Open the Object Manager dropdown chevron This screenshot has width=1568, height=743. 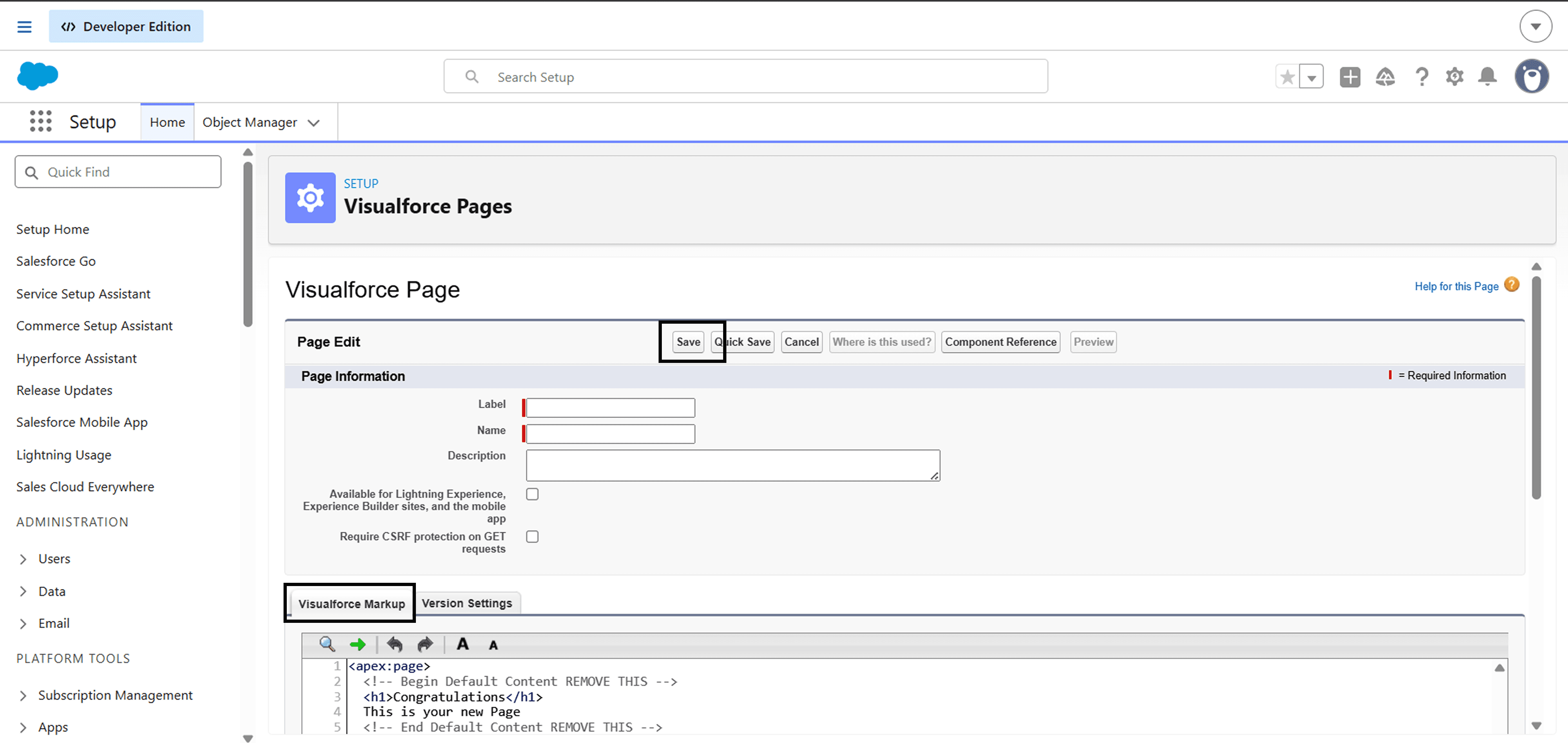[313, 123]
